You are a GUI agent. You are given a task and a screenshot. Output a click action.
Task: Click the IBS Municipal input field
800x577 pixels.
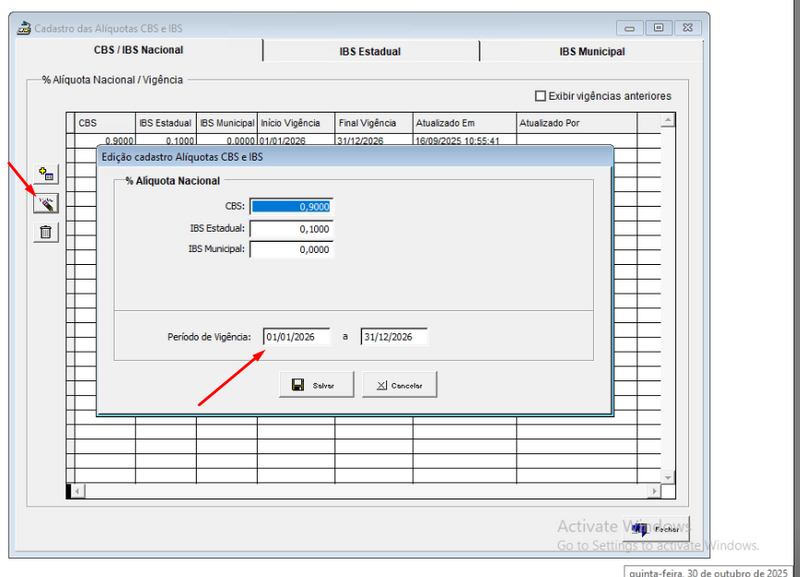(x=291, y=249)
